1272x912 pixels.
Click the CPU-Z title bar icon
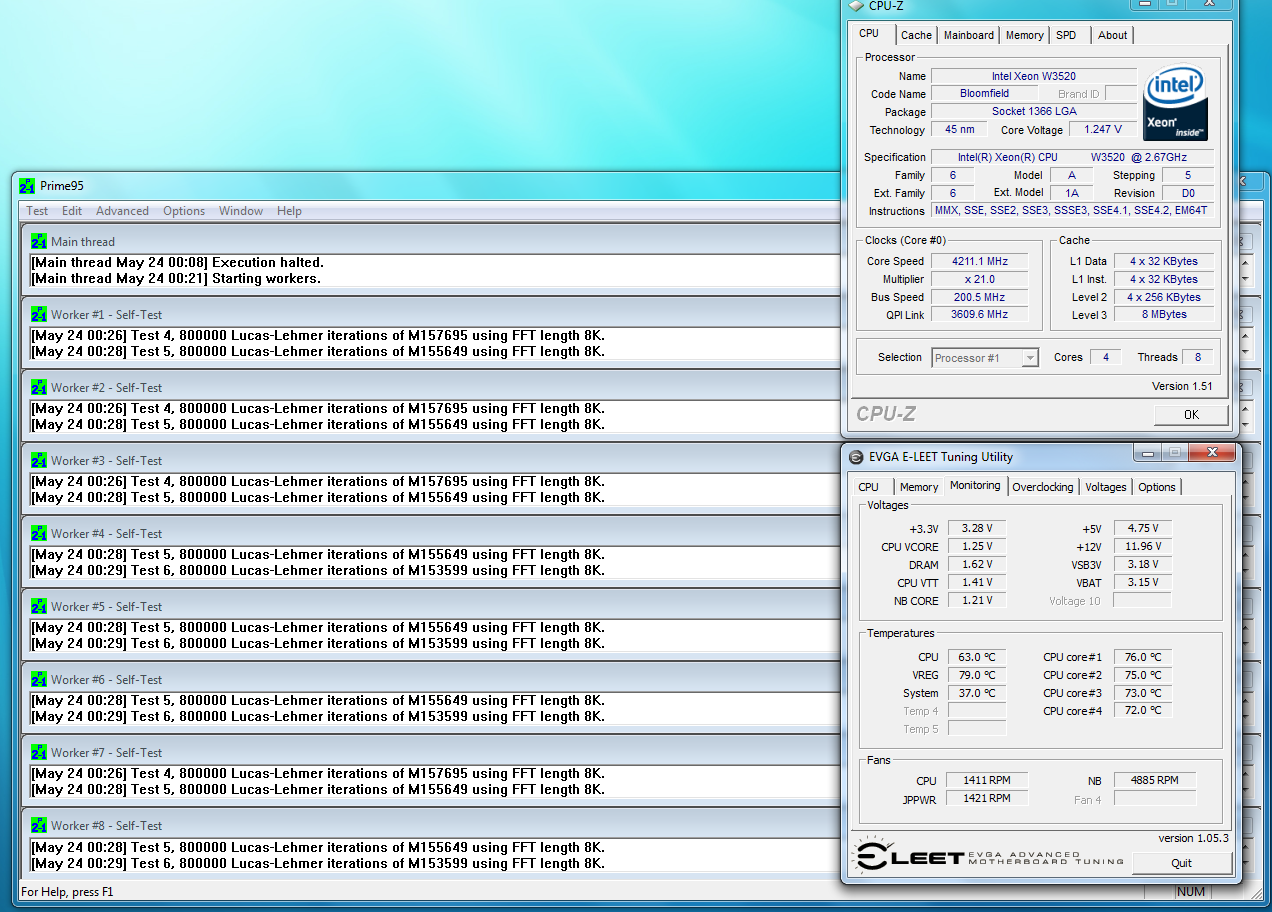pyautogui.click(x=856, y=5)
